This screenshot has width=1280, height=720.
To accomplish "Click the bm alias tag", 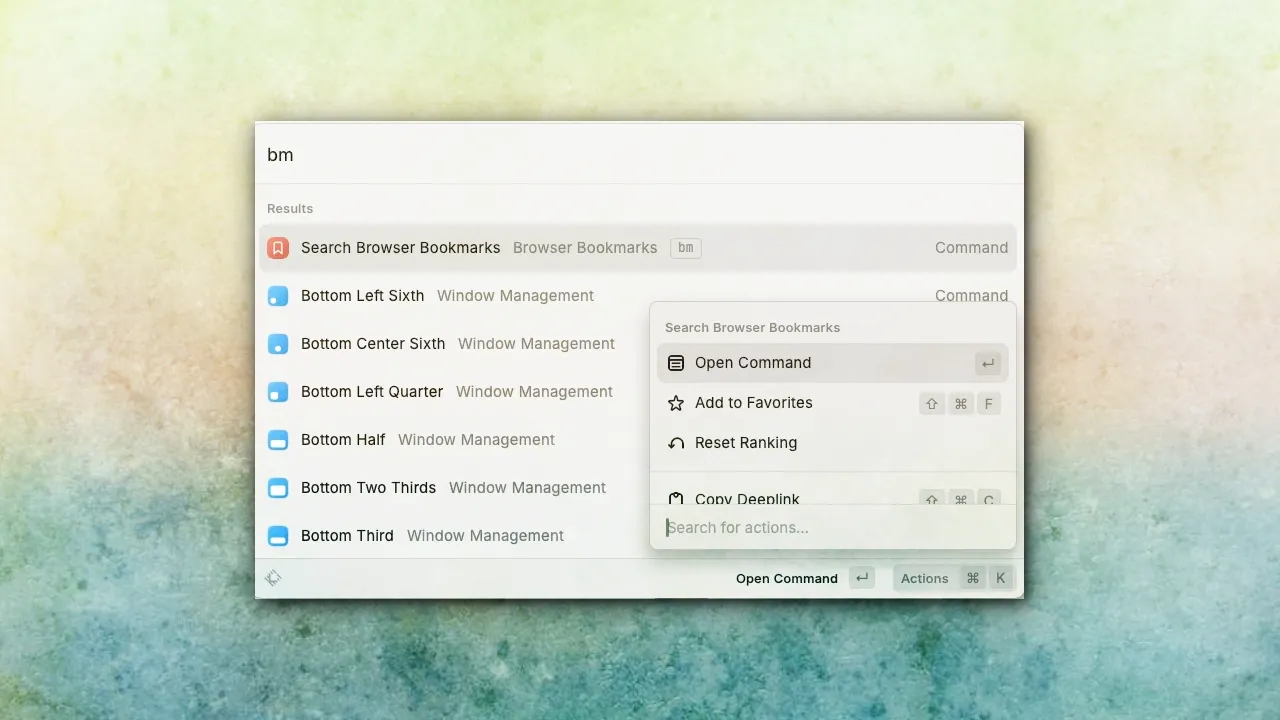I will [x=686, y=248].
